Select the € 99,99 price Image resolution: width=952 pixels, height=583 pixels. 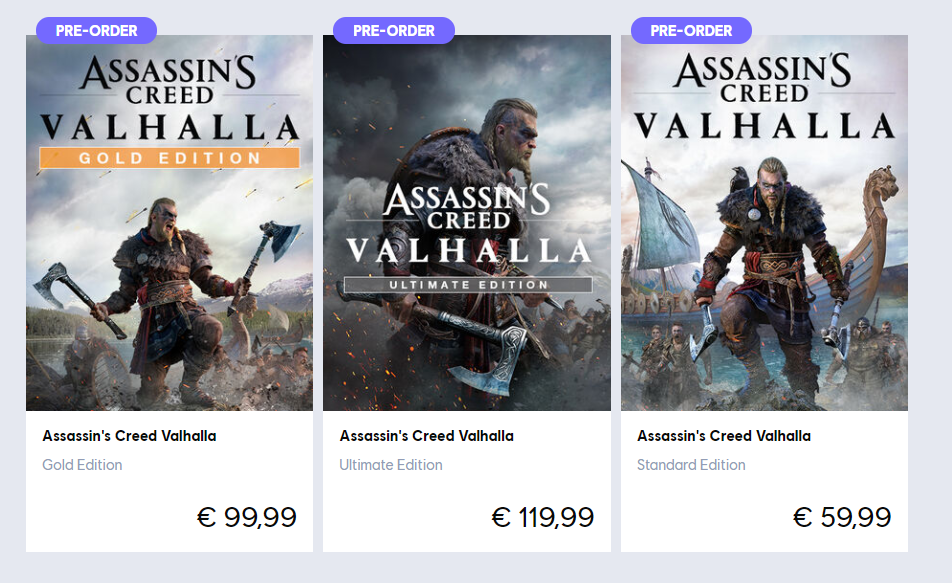point(246,517)
